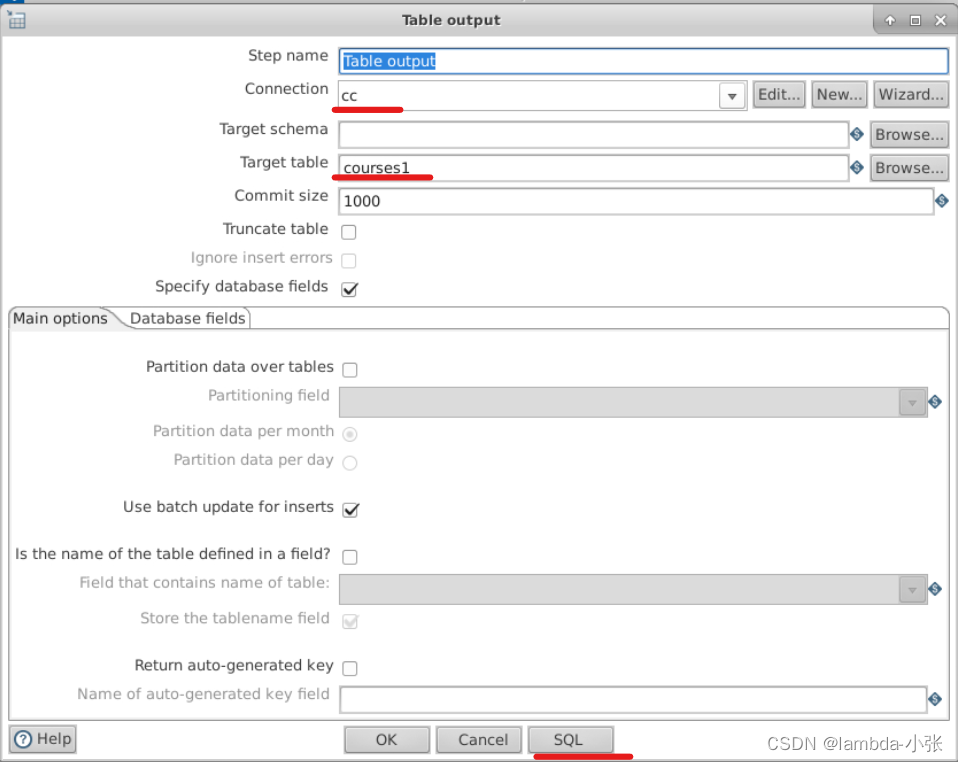Click variable icon beside table name field dropdown
The width and height of the screenshot is (958, 762).
[935, 588]
